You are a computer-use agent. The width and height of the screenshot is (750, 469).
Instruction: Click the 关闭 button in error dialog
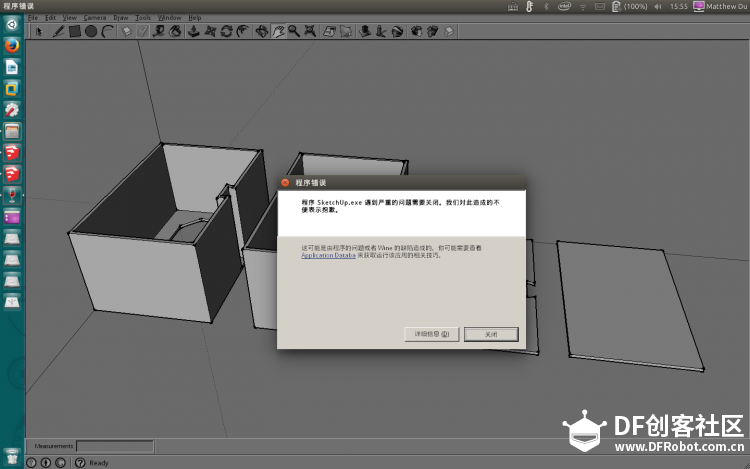point(491,334)
